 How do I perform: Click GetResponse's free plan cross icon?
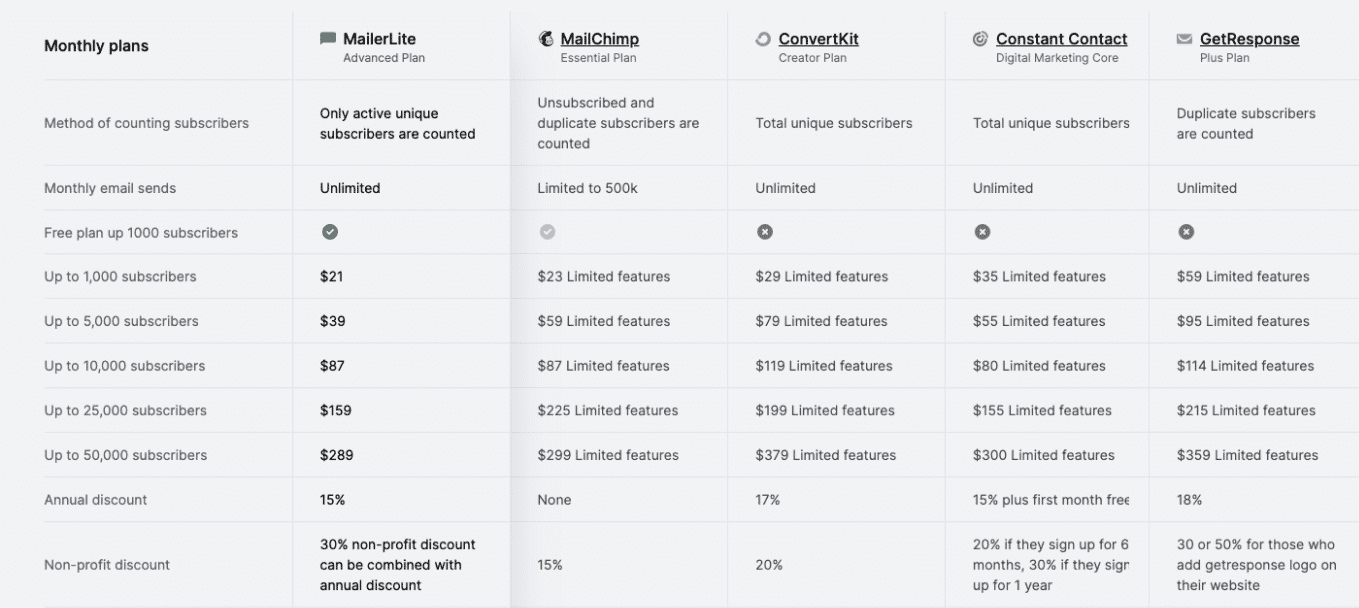(x=1186, y=232)
